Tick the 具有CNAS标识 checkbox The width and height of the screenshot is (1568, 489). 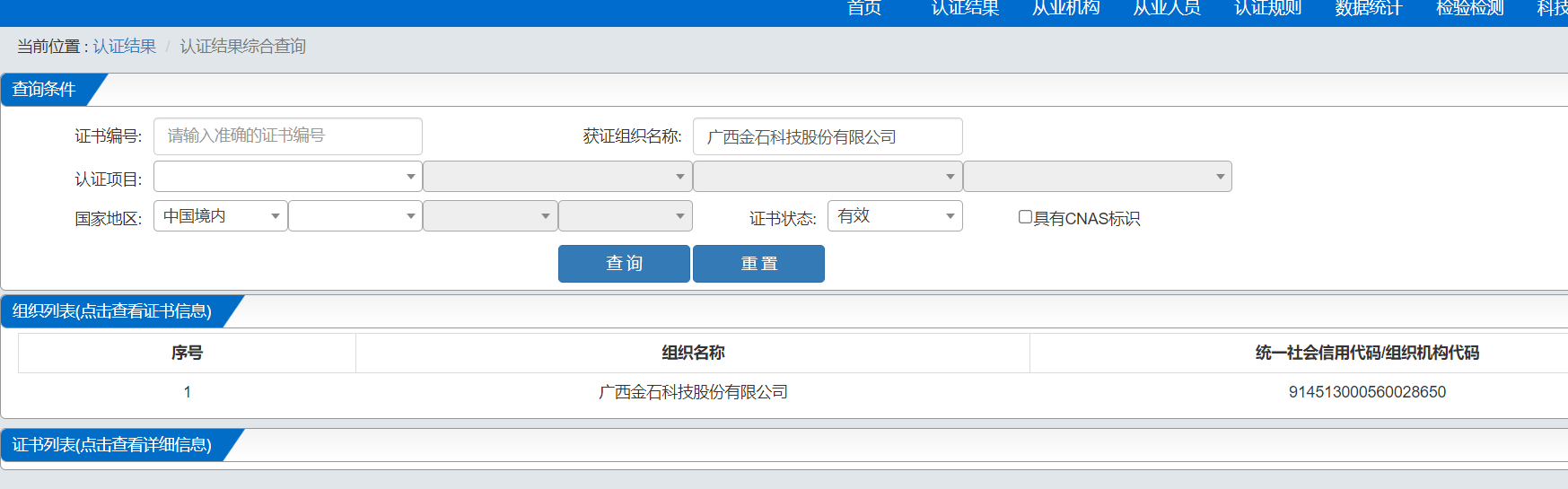(x=1025, y=217)
